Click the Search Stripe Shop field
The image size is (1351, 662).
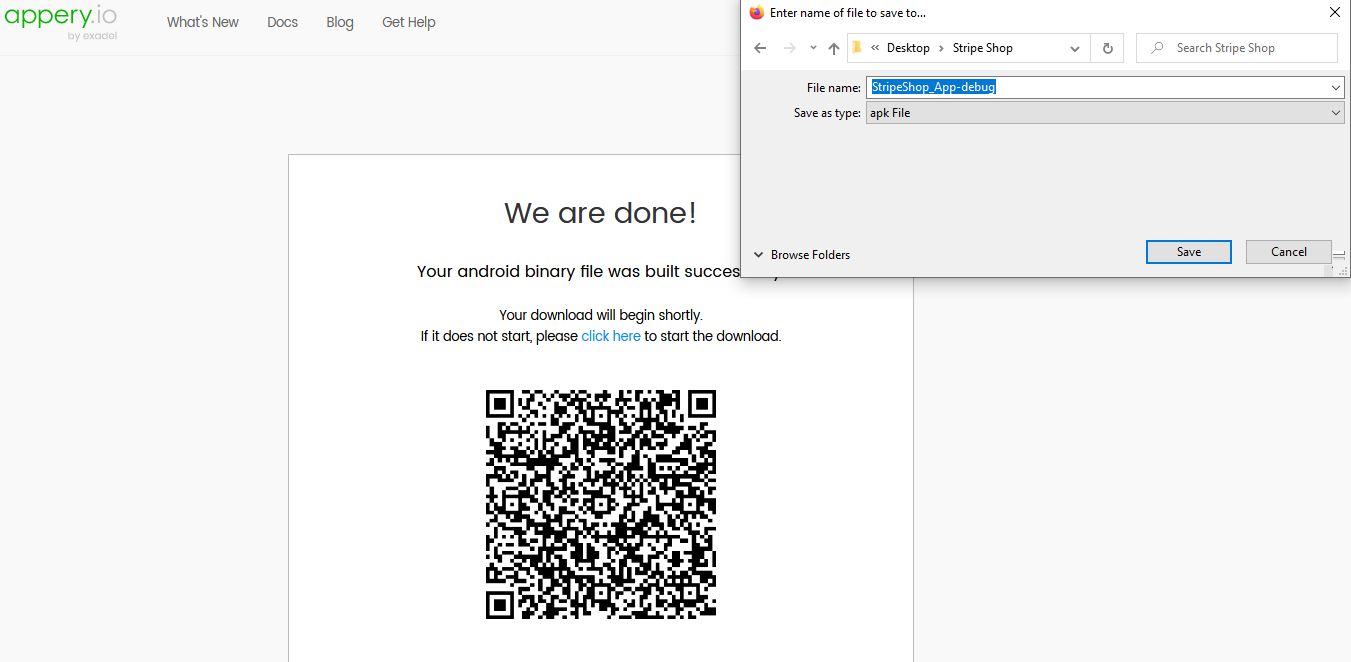click(x=1237, y=48)
